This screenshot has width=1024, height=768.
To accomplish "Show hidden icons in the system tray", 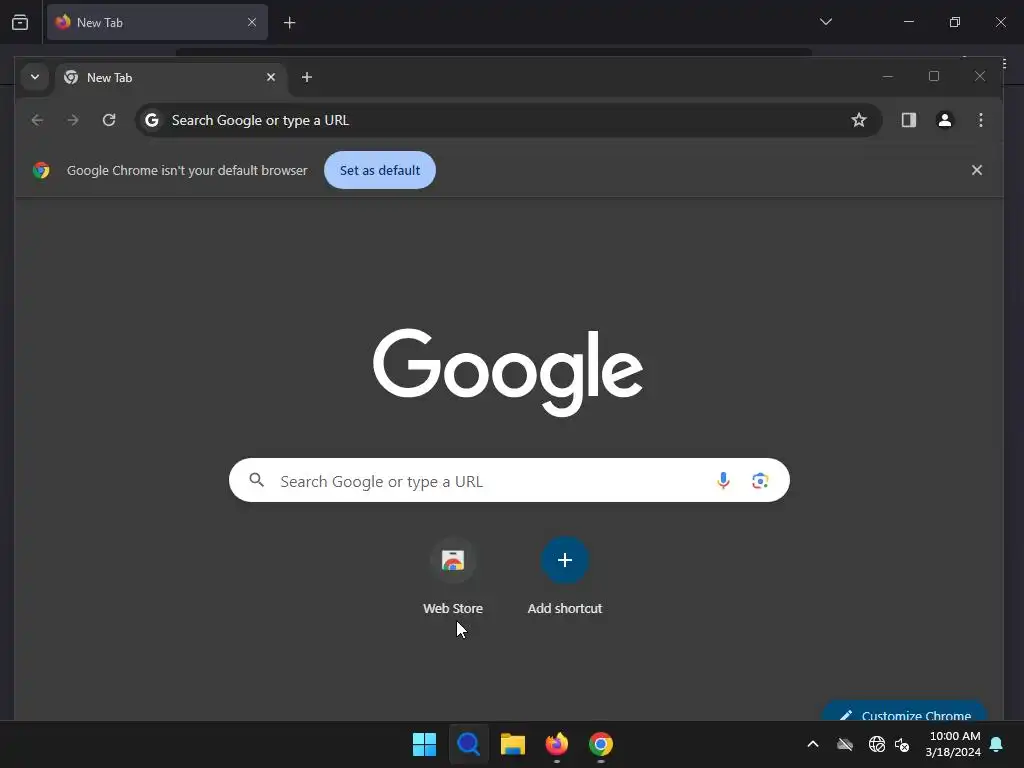I will coord(813,744).
